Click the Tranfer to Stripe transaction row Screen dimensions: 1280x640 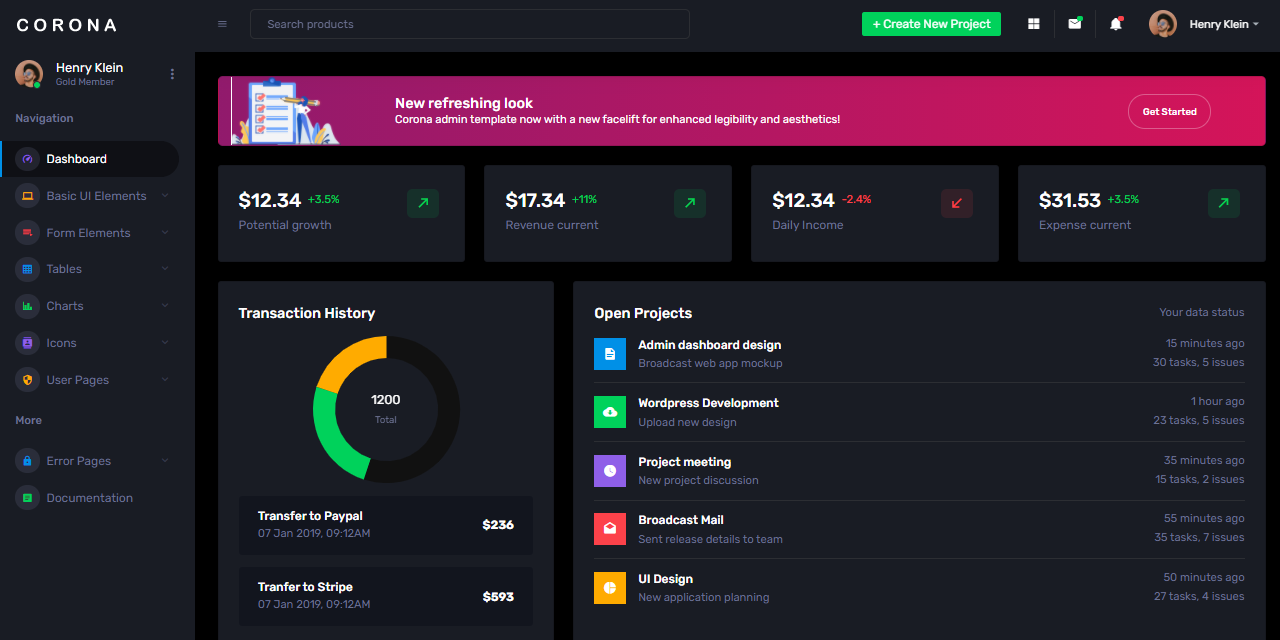(386, 596)
